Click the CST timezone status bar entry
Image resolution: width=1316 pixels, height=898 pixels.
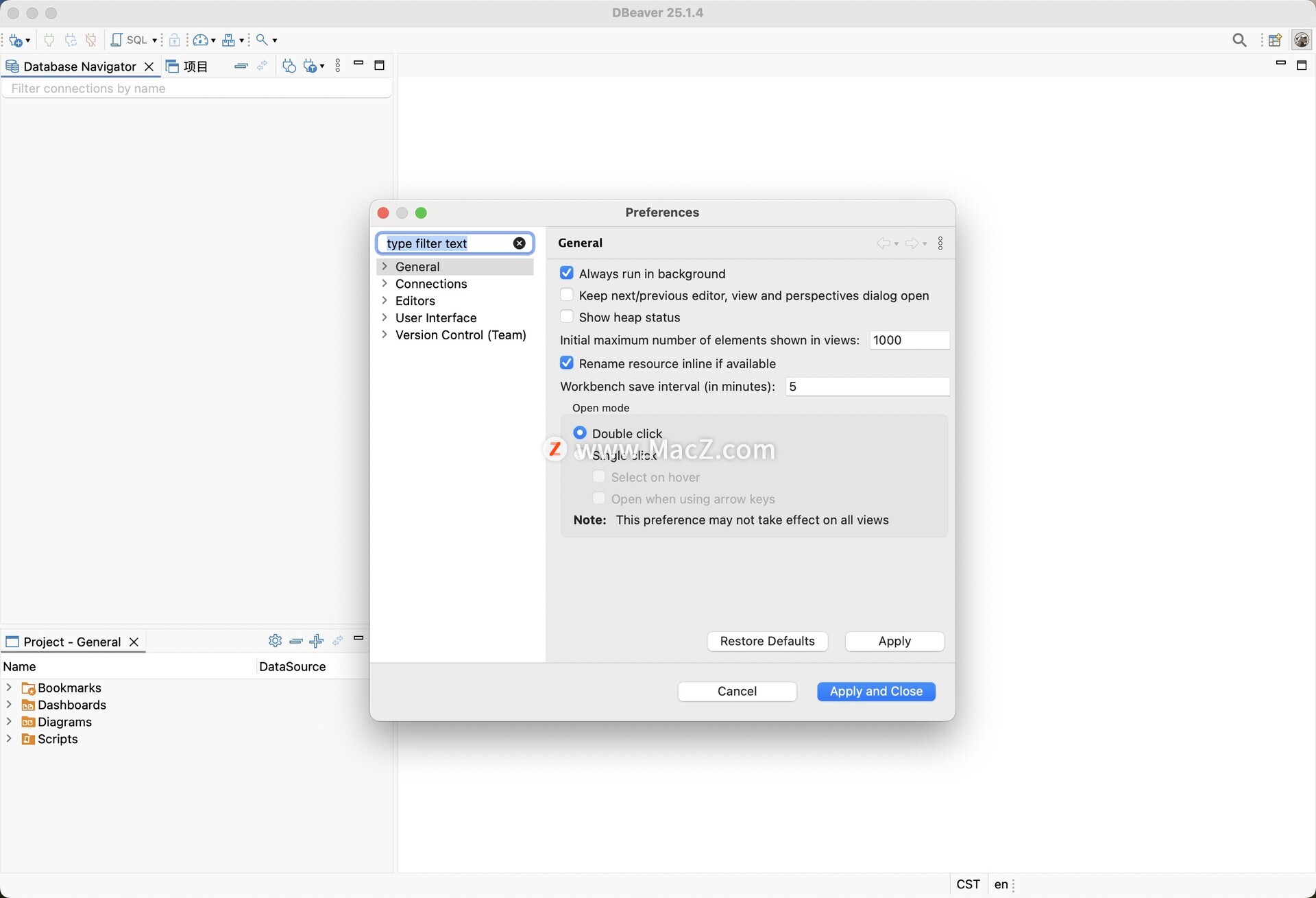968,884
